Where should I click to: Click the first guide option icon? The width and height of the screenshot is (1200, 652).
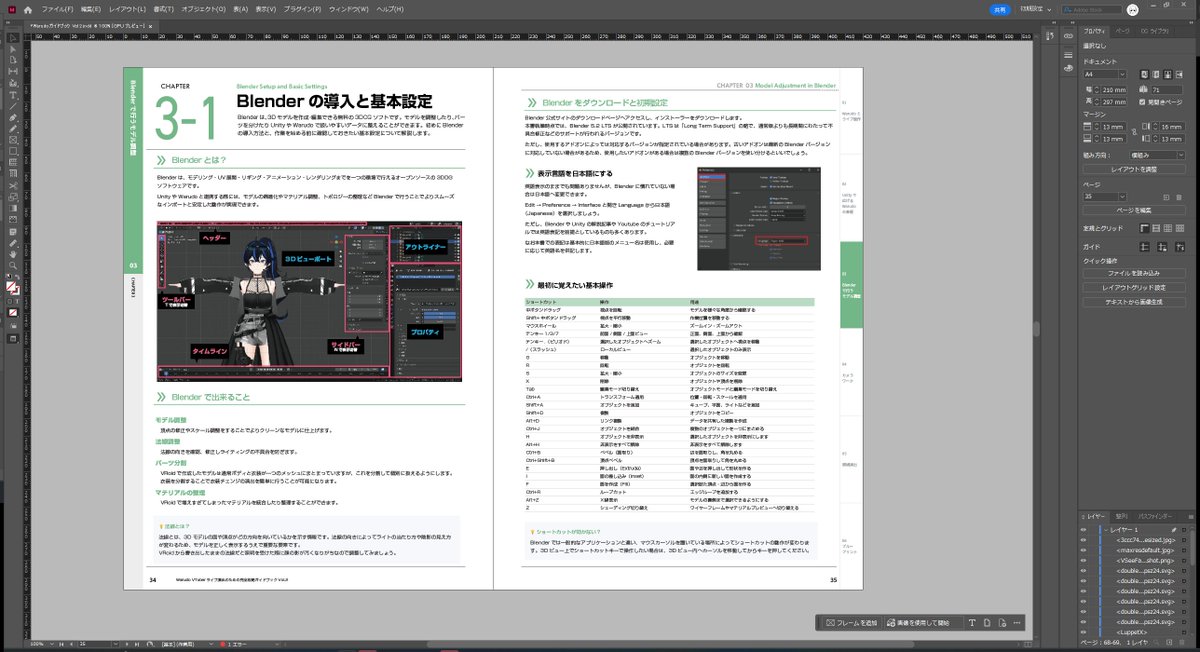point(1144,246)
